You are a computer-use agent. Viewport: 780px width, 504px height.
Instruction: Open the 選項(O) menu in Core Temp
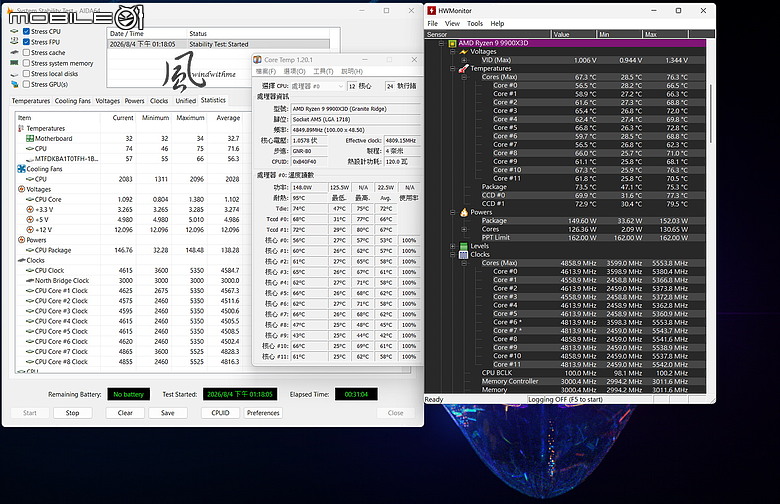294,72
